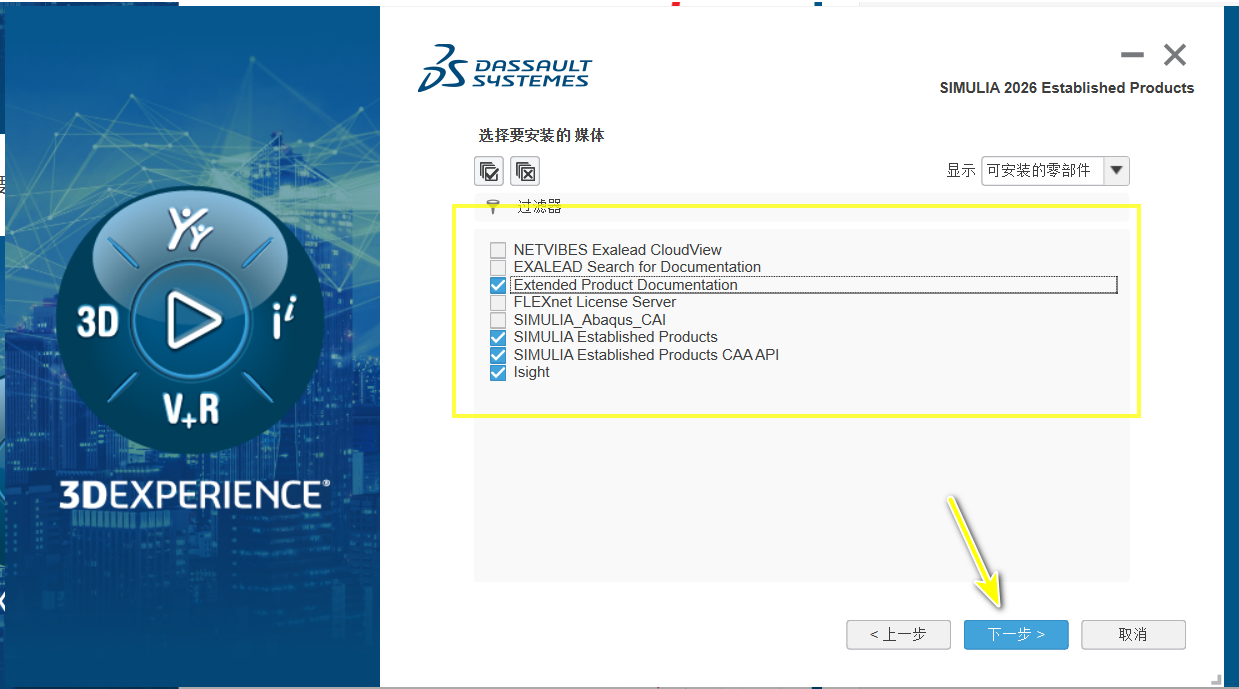1239x689 pixels.
Task: Minimize the installer window
Action: pos(1132,55)
